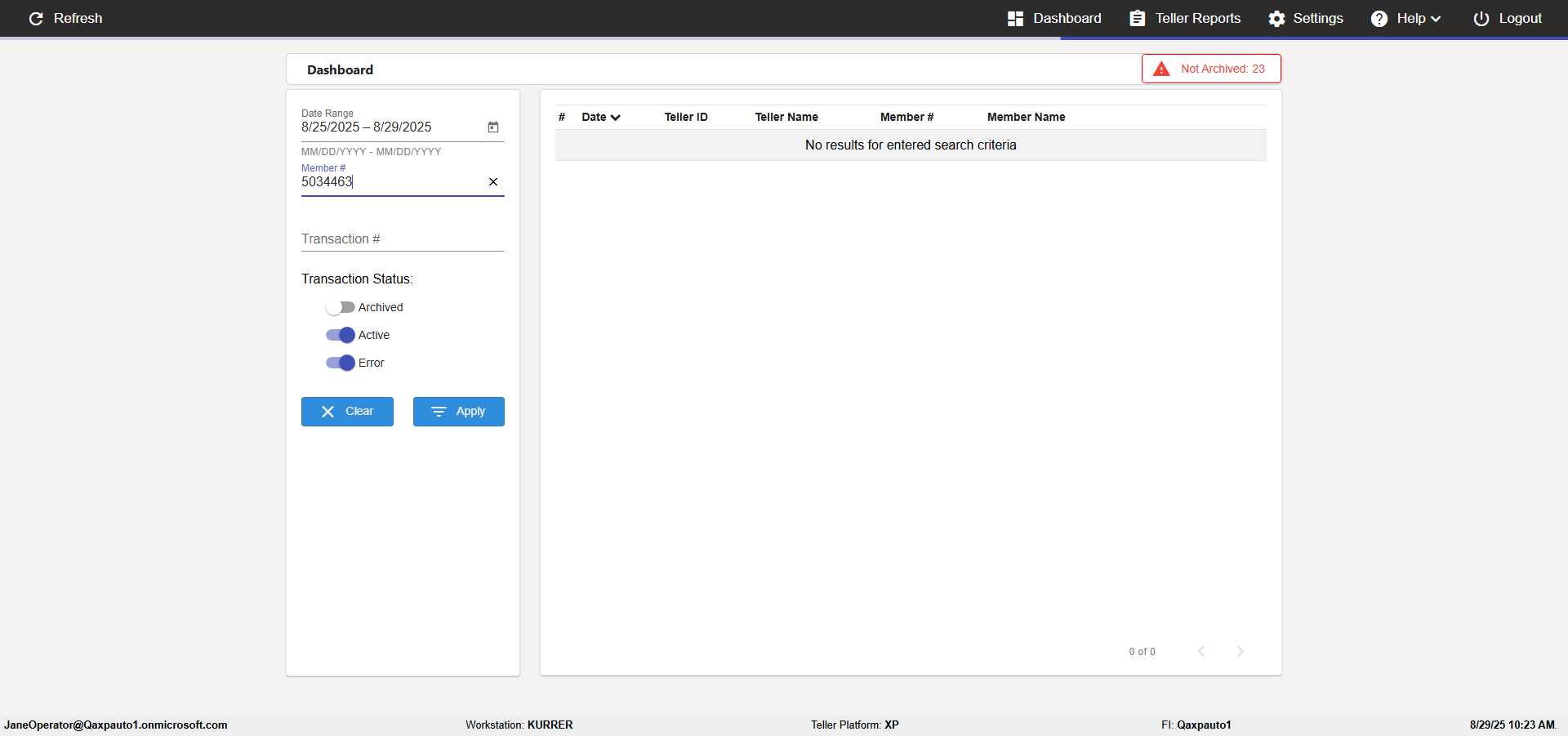This screenshot has height=736, width=1568.
Task: Click the Not Archived: 23 alert
Action: pyautogui.click(x=1211, y=69)
